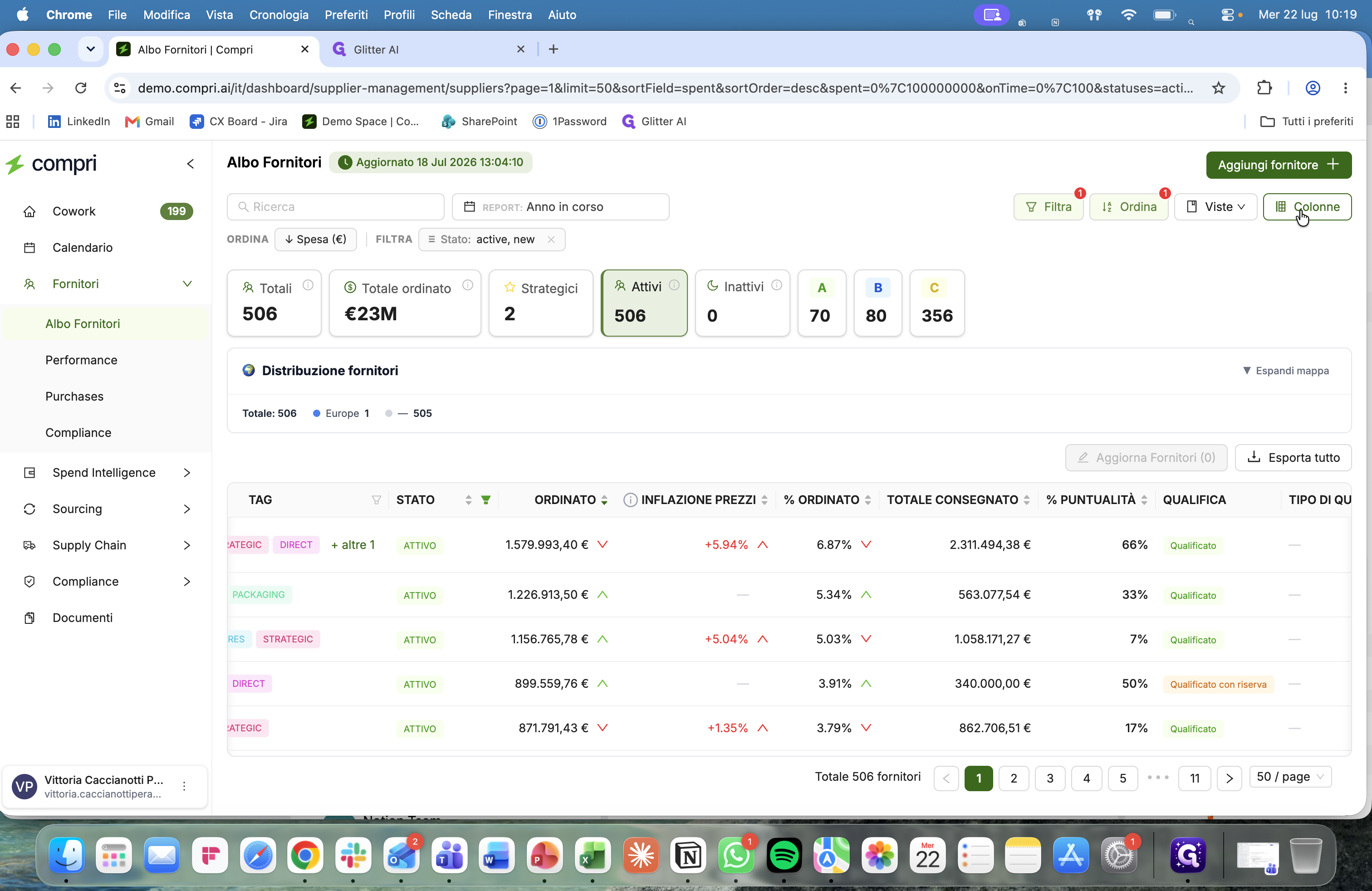Viewport: 1372px width, 891px height.
Task: Open Documenti in the sidebar
Action: (106, 618)
